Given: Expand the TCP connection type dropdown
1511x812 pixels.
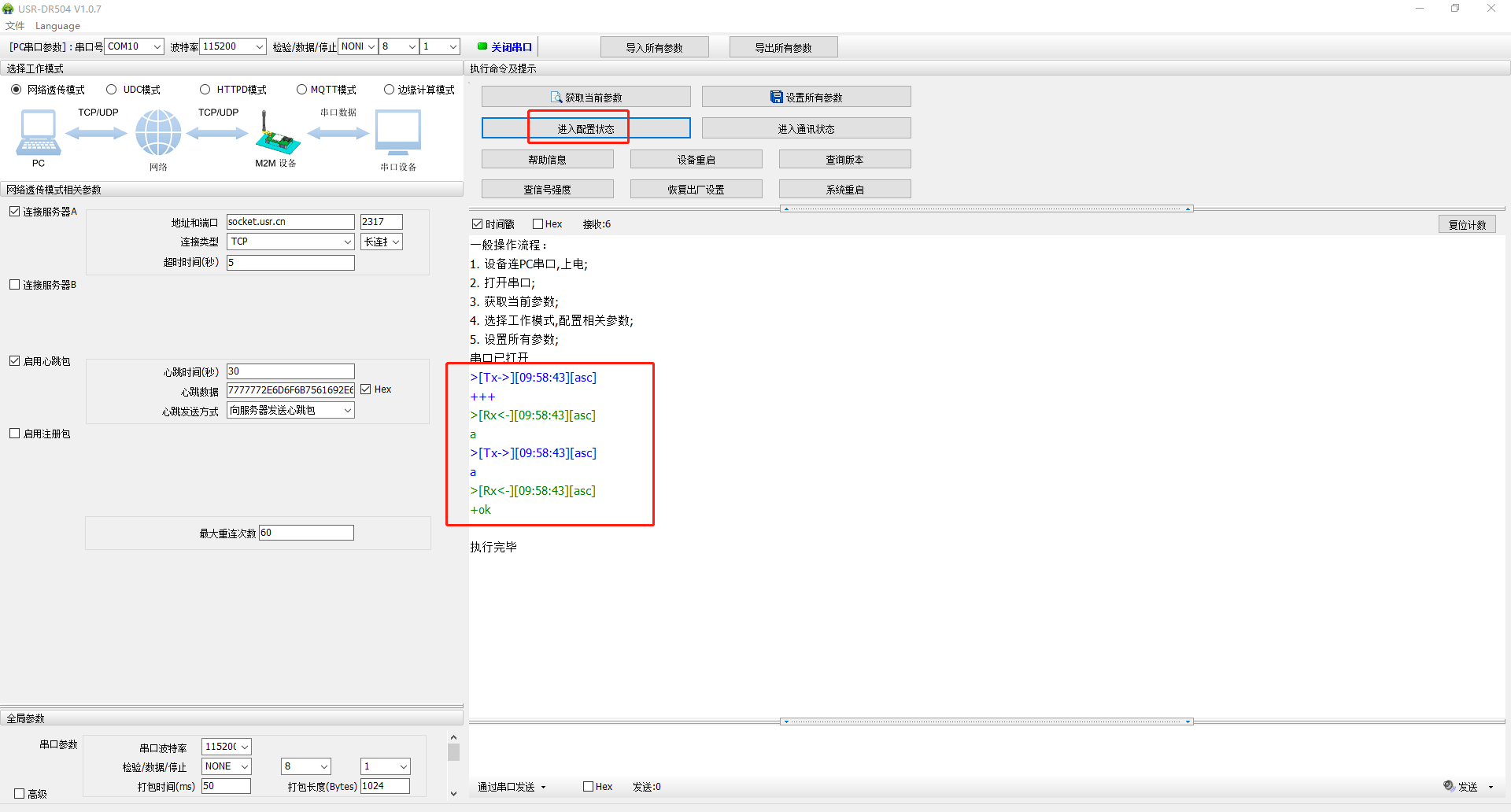Looking at the screenshot, I should point(291,242).
